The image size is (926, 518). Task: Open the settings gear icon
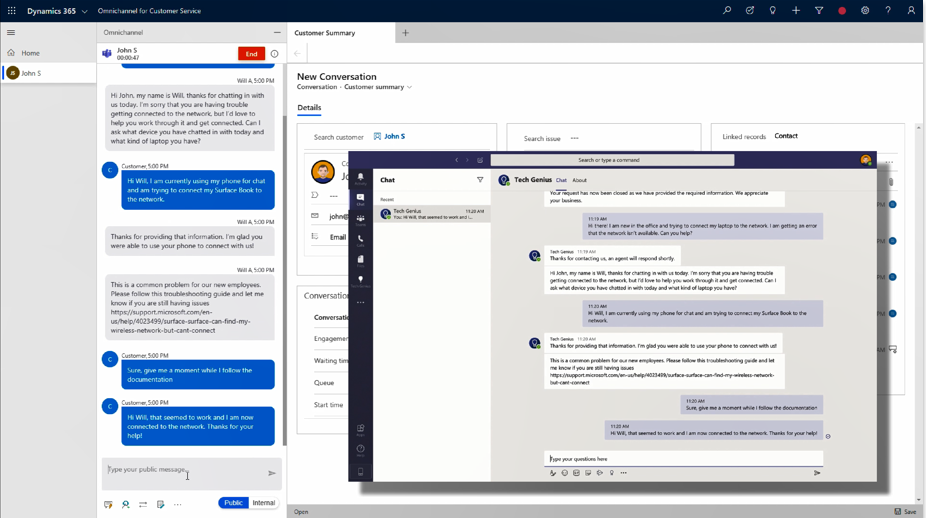pyautogui.click(x=865, y=11)
